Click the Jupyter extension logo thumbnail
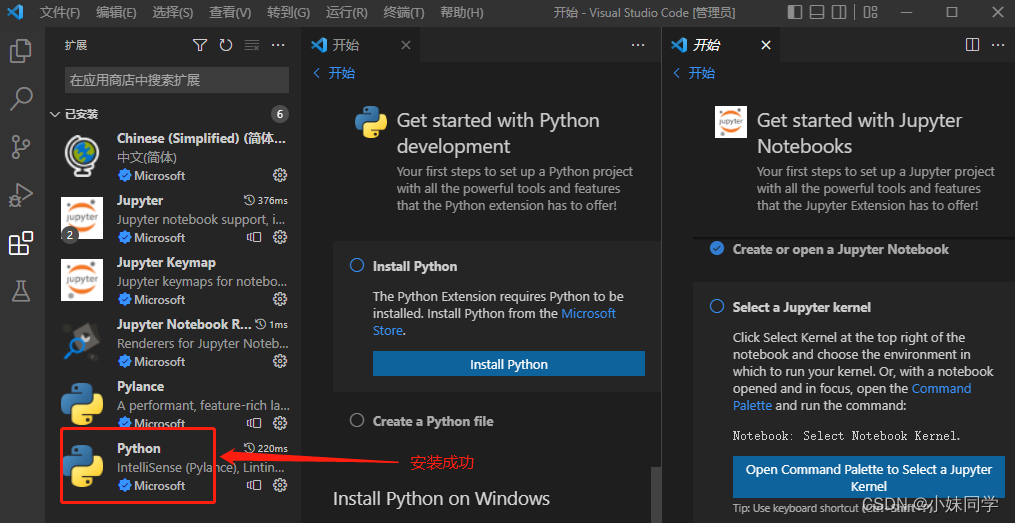This screenshot has width=1015, height=523. pyautogui.click(x=82, y=218)
